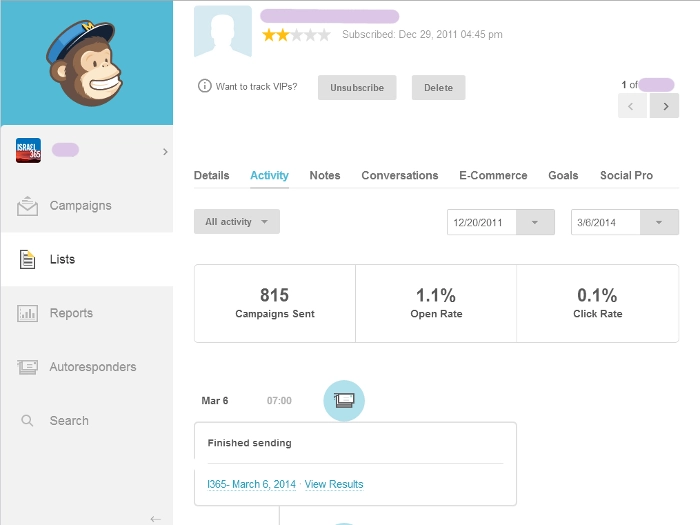Open the I365- March 6, 2014 campaign link

coord(251,484)
